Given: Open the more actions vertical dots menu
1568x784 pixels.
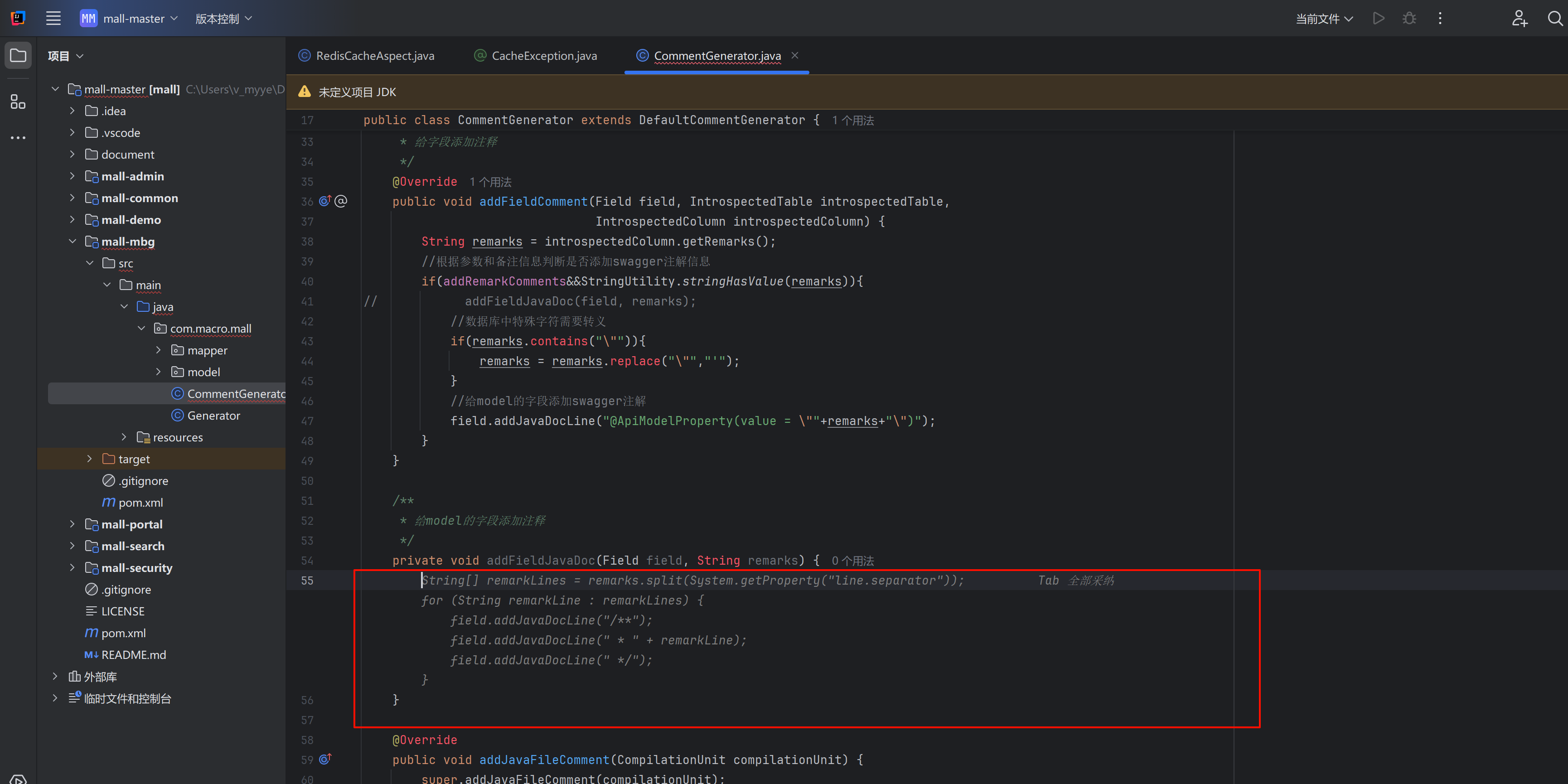Looking at the screenshot, I should (1440, 18).
